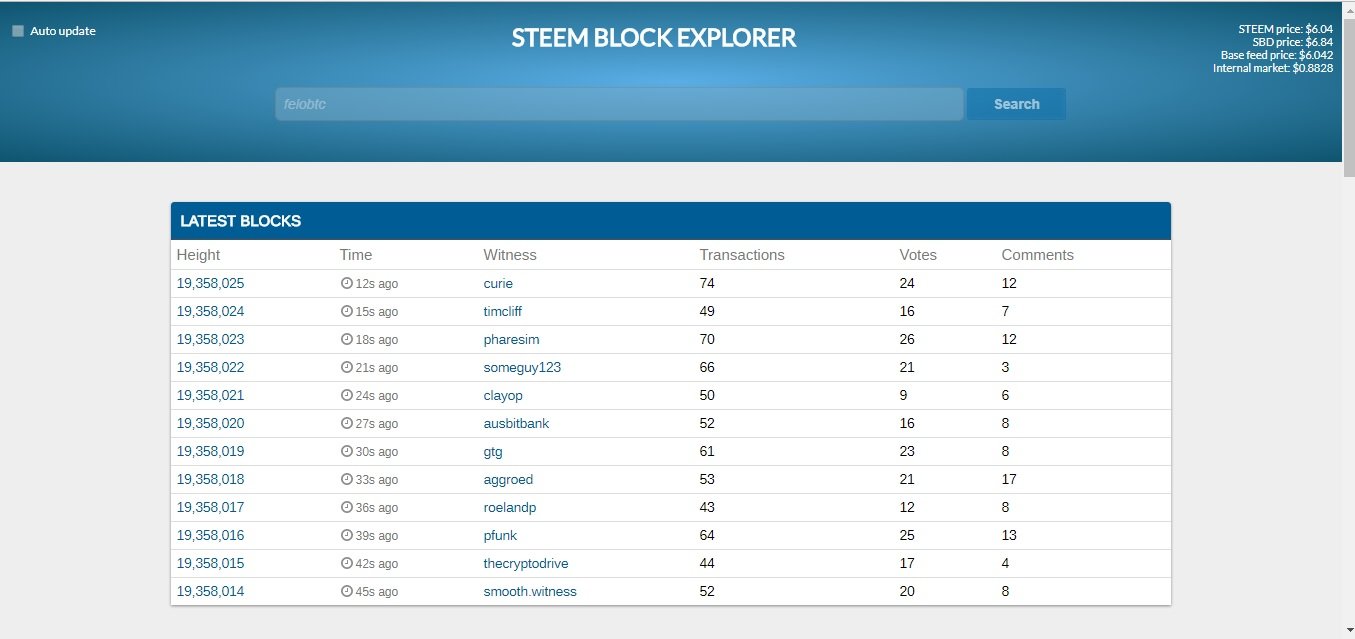
Task: Click clock icon beside 24s ago
Action: 347,395
